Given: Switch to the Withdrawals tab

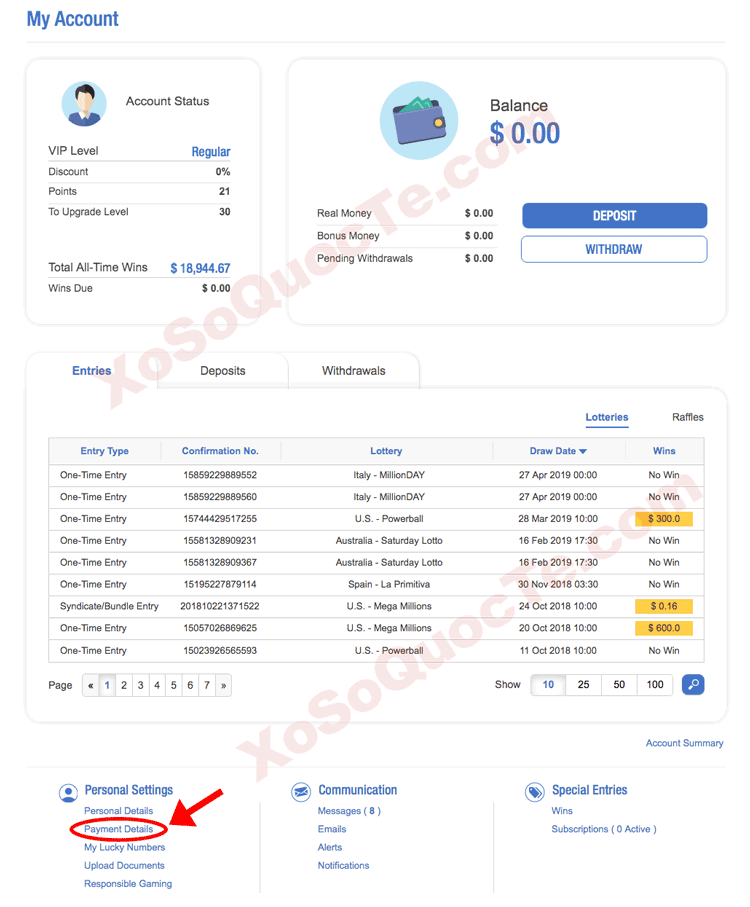Looking at the screenshot, I should coord(353,371).
